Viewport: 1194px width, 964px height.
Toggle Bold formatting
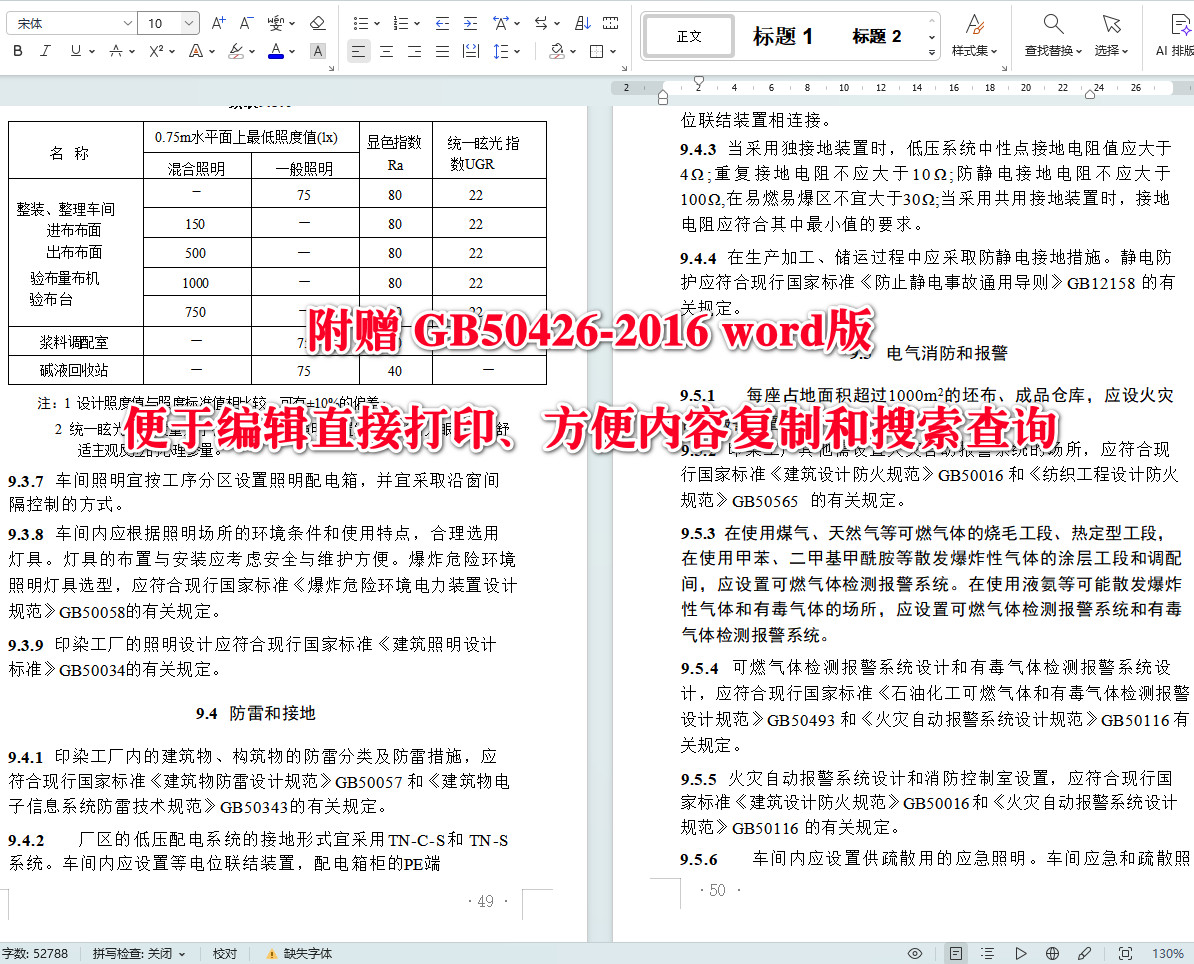pyautogui.click(x=18, y=51)
